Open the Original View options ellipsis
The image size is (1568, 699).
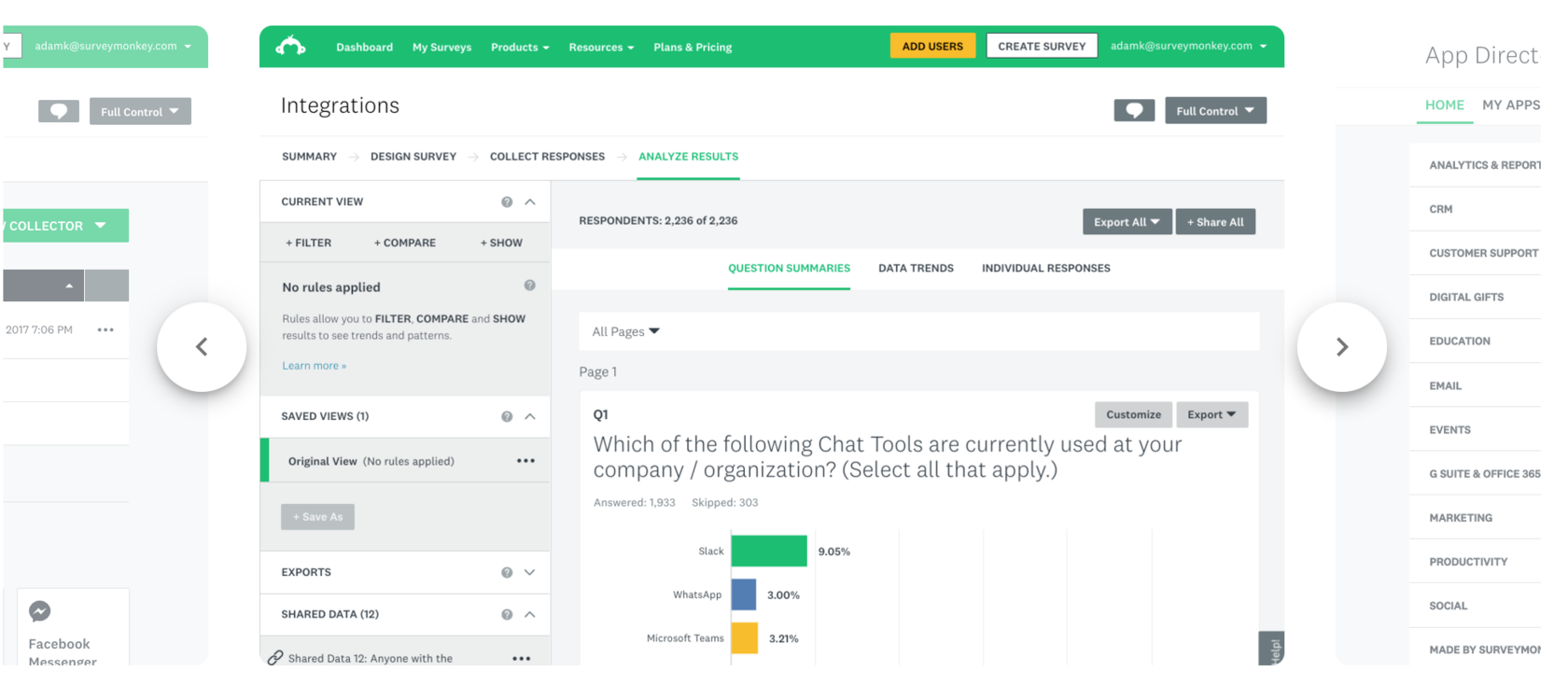525,460
